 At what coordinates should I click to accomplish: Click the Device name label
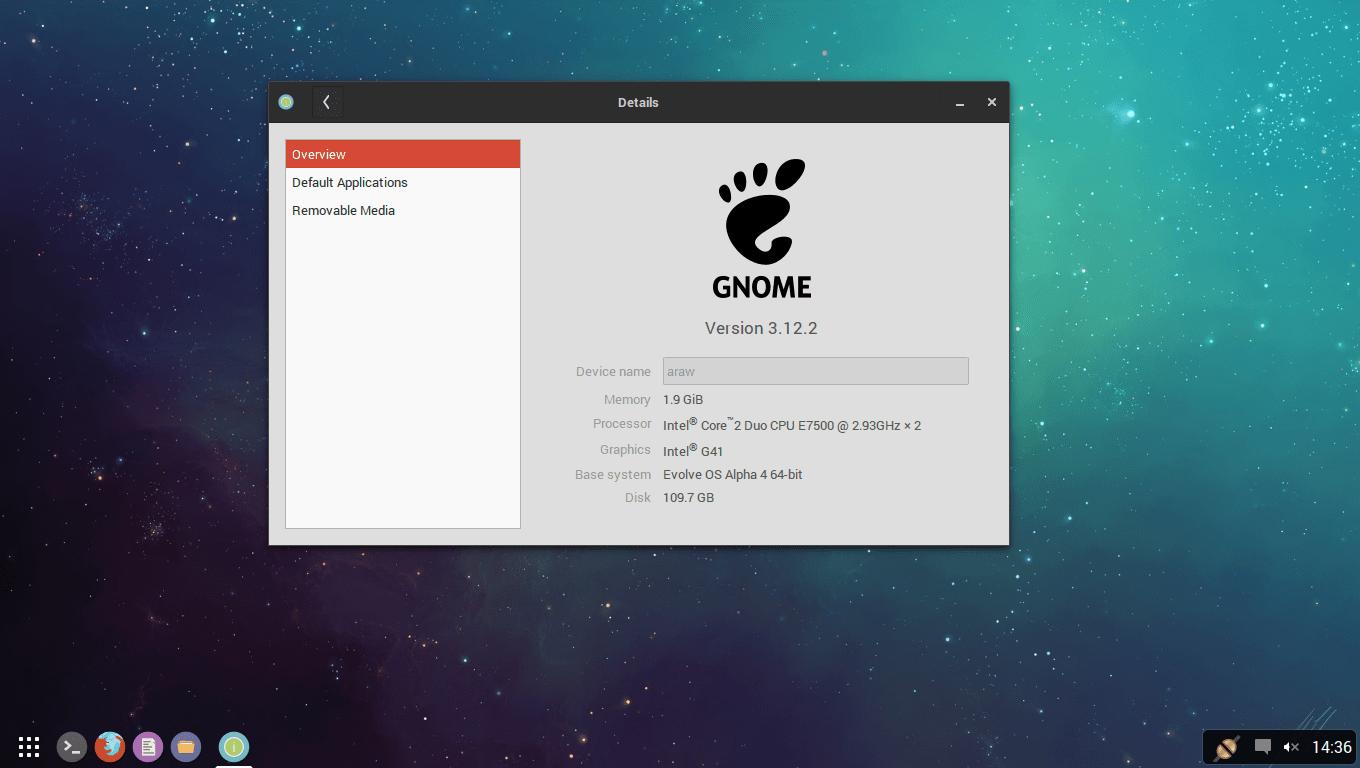tap(613, 371)
